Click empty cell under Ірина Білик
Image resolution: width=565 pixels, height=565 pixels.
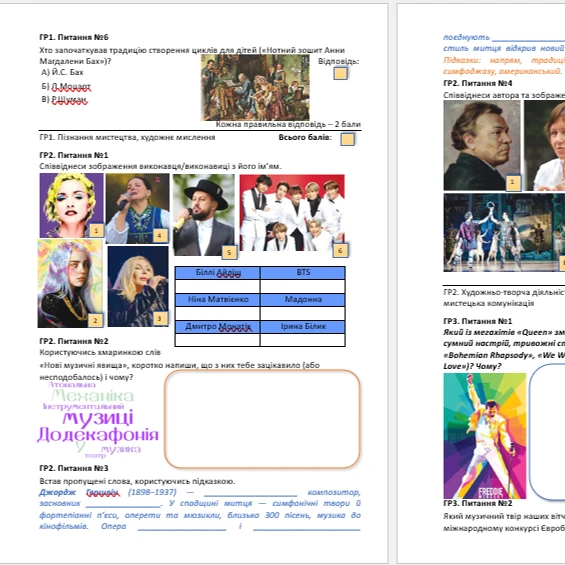coord(303,340)
